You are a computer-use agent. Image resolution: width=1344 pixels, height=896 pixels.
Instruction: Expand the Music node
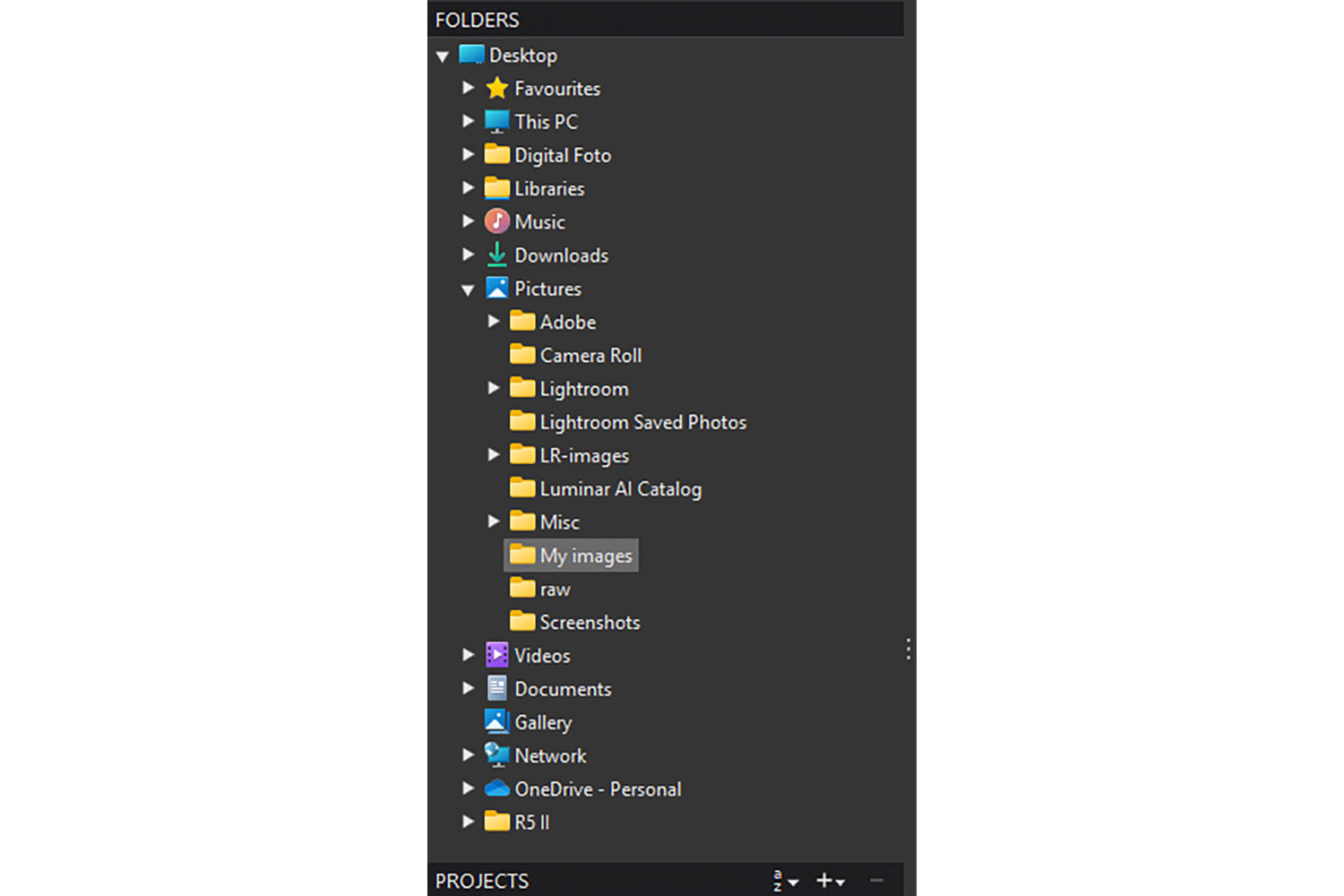tap(468, 220)
